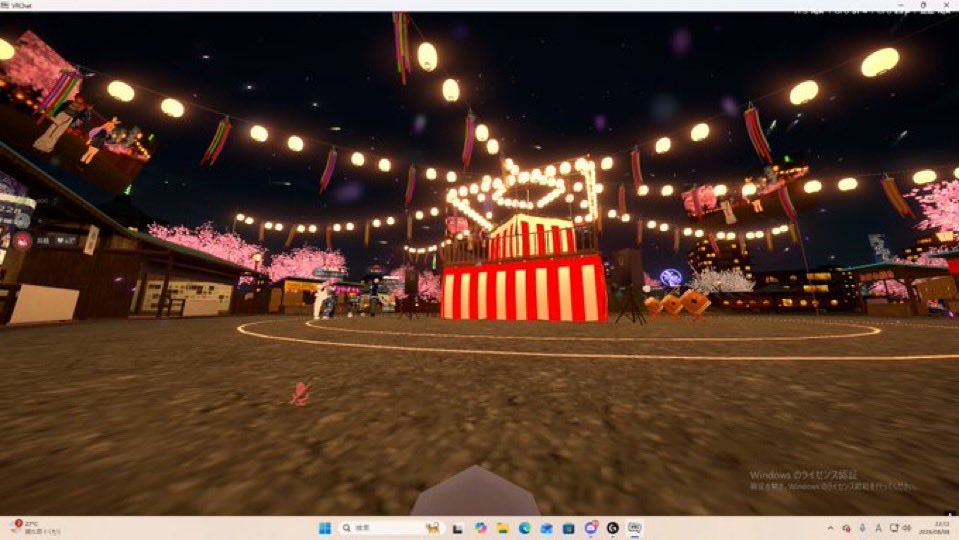Click the small red figure on the ground

click(300, 394)
